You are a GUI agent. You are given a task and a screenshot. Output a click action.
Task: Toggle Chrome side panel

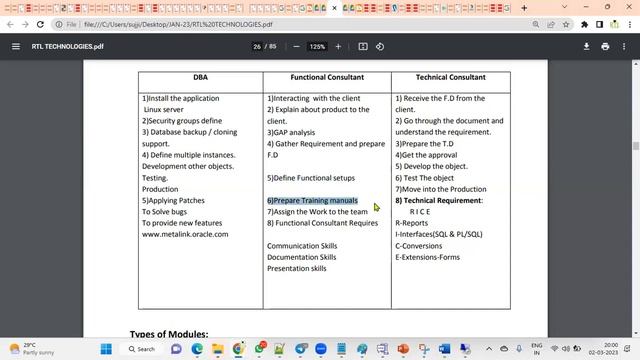[599, 24]
